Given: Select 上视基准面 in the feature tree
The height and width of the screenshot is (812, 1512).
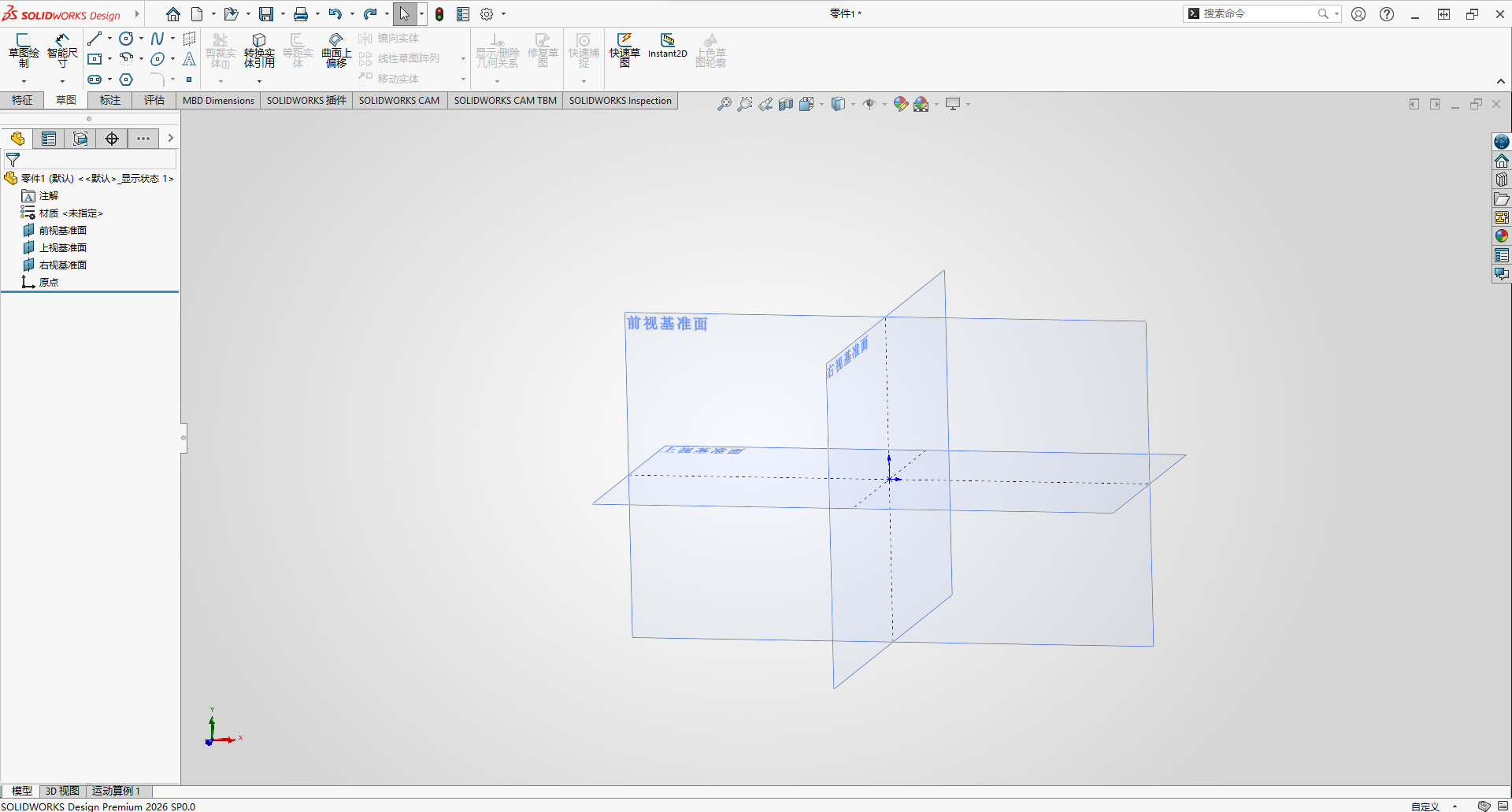Looking at the screenshot, I should point(63,248).
